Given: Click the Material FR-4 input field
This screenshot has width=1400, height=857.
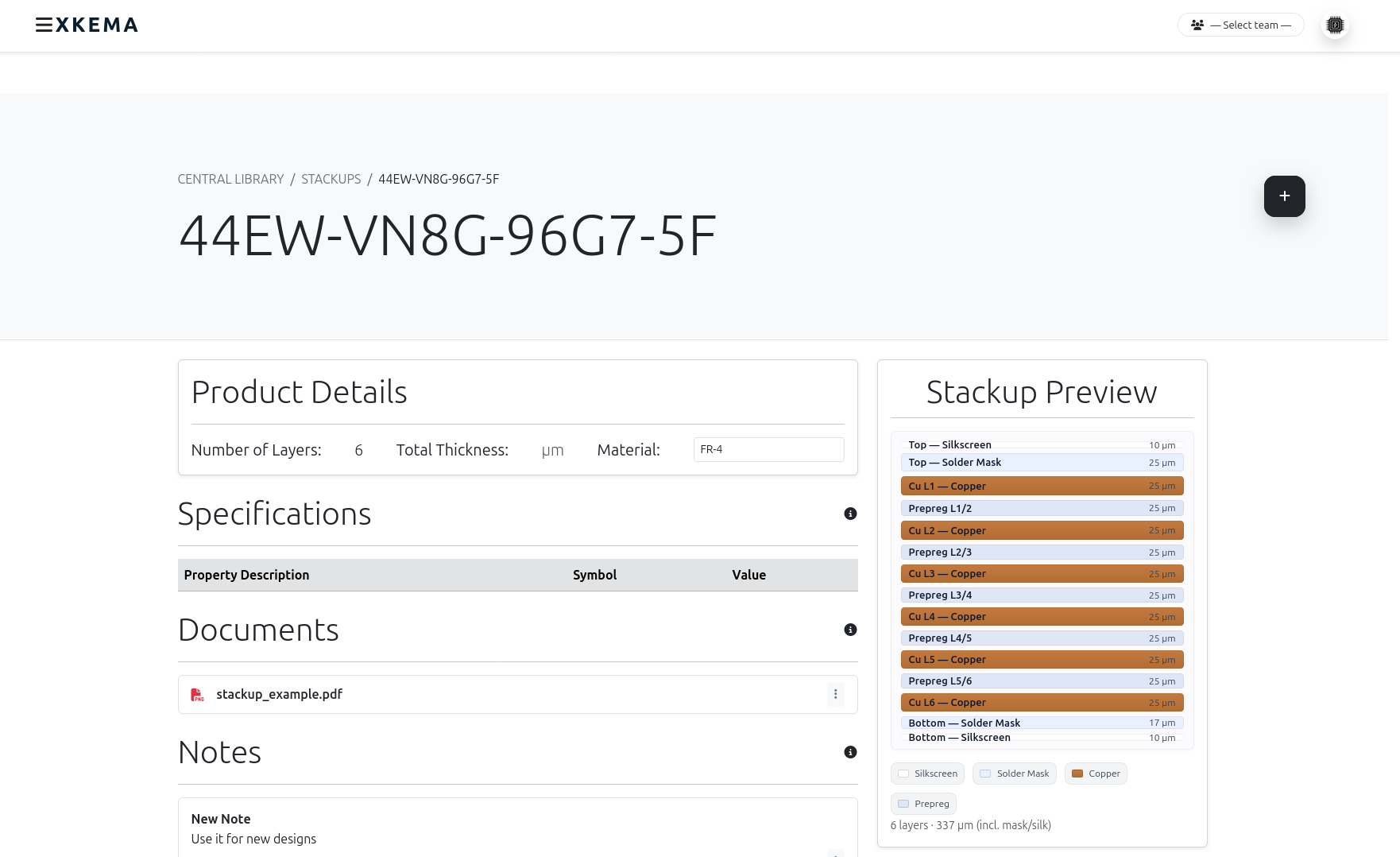Looking at the screenshot, I should pyautogui.click(x=768, y=449).
